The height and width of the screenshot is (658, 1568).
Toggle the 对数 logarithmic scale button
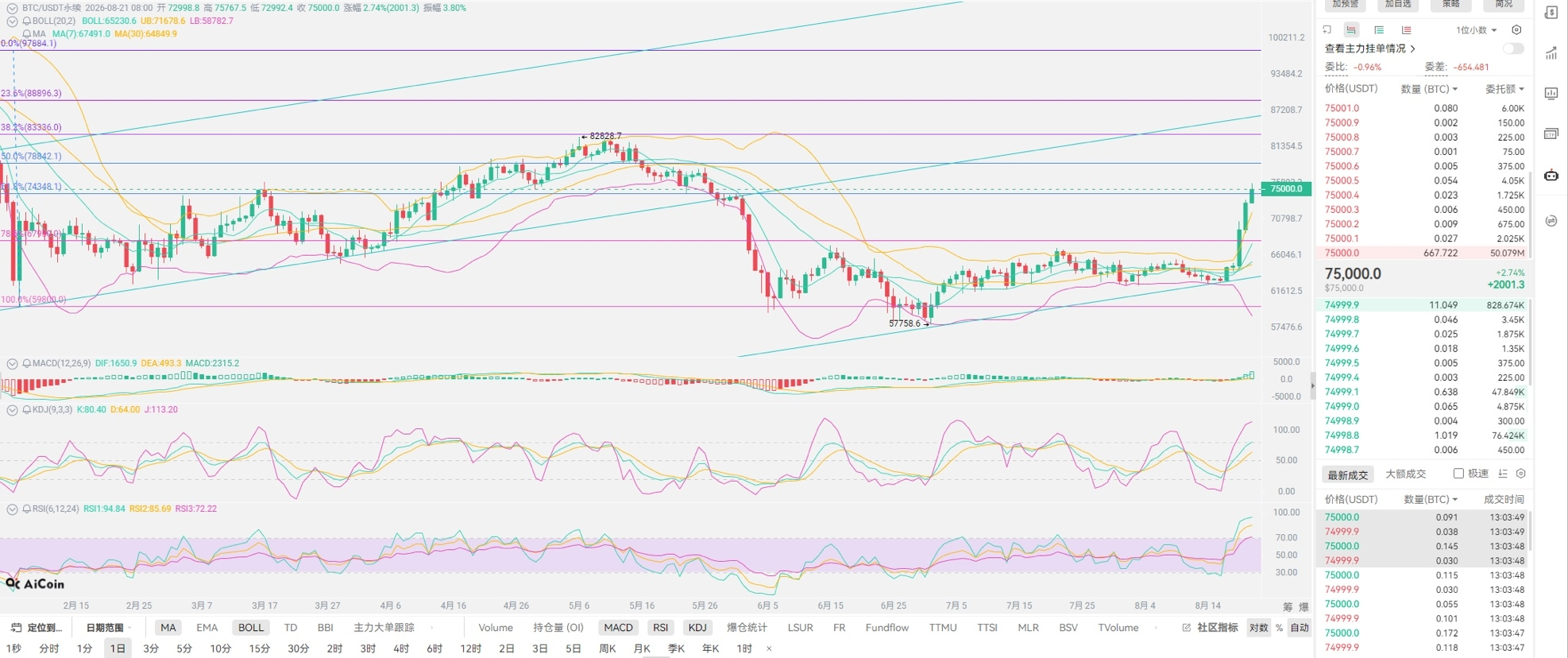click(x=1259, y=628)
